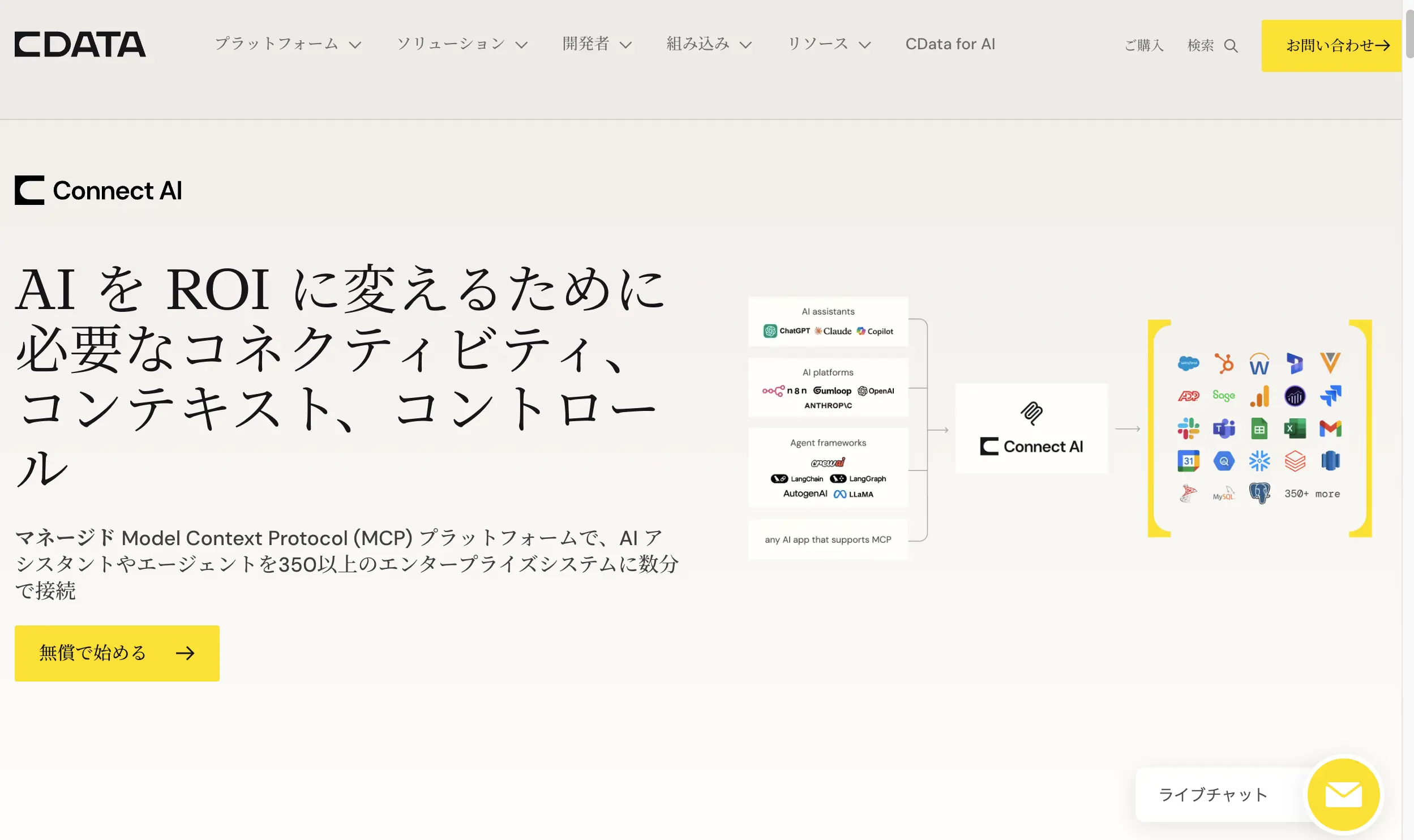This screenshot has height=840, width=1414.
Task: Click the Amazon Redshift icon
Action: [1330, 461]
